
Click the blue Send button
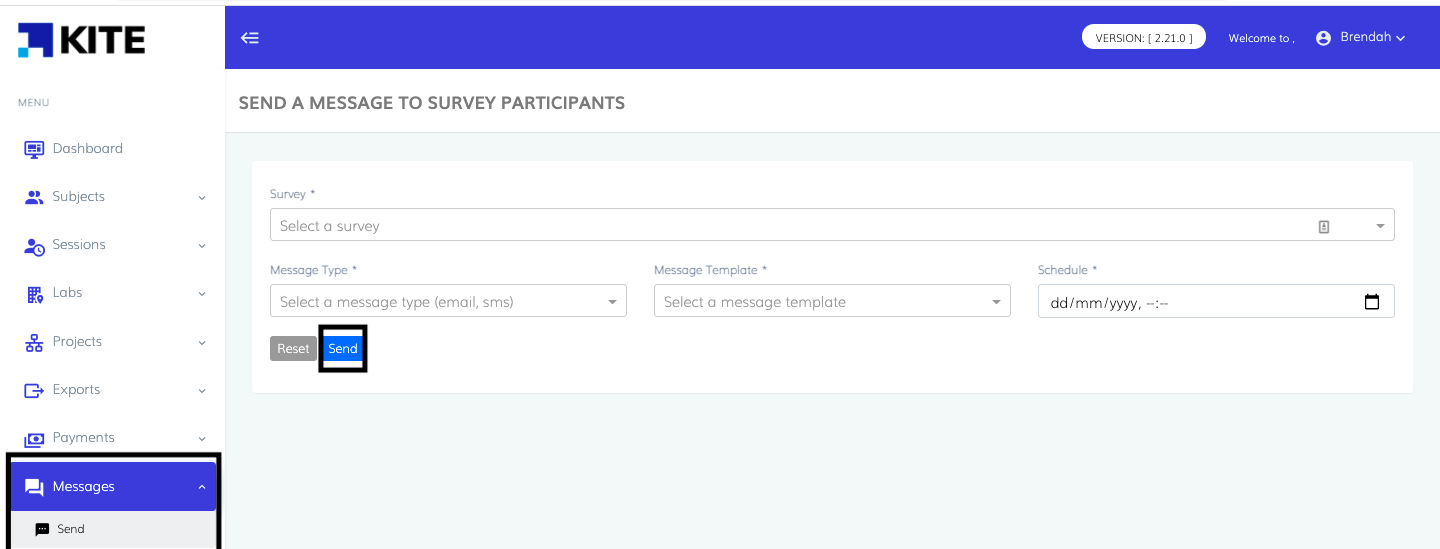coord(343,349)
